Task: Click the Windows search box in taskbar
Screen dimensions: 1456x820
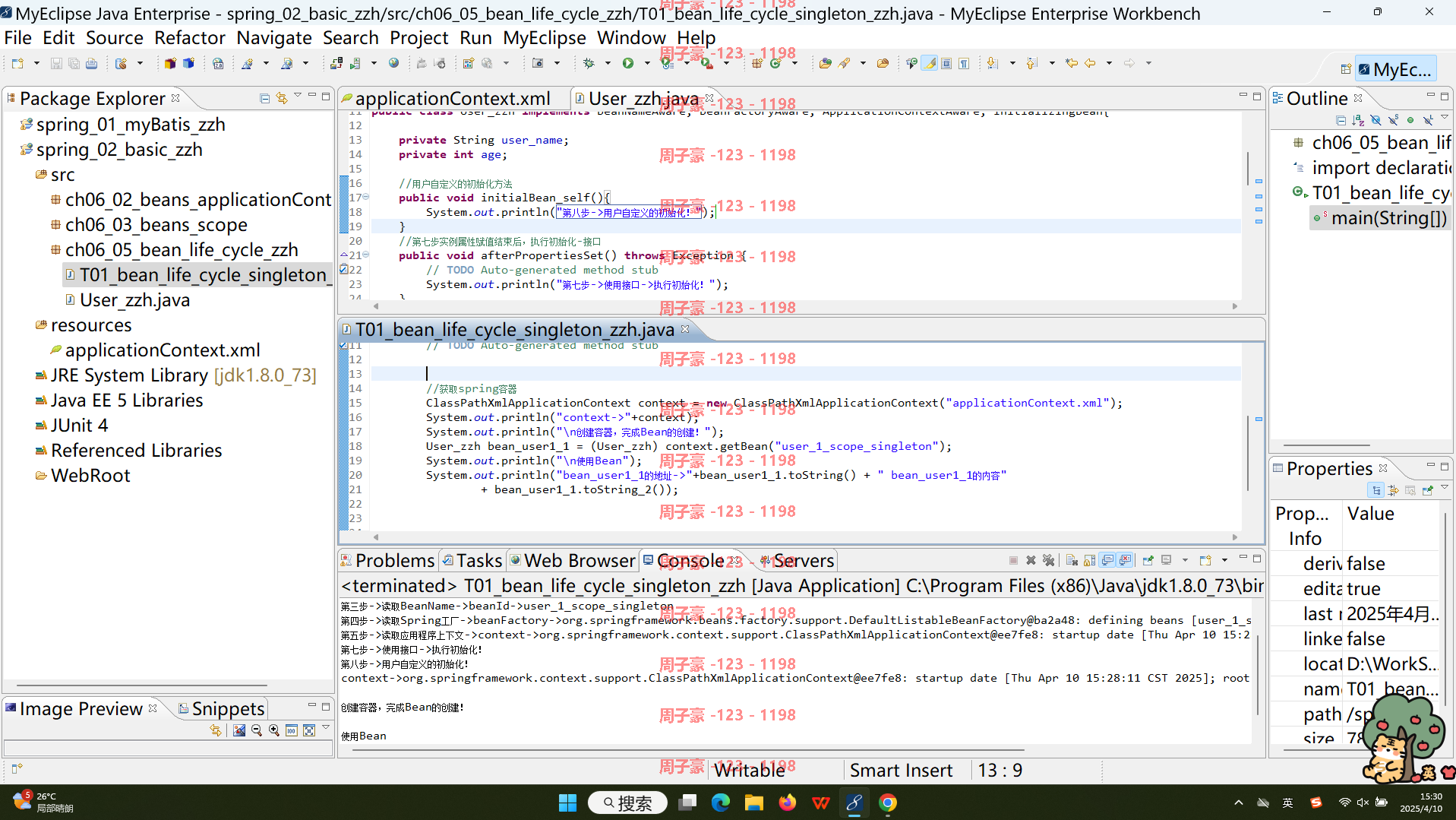Action: 627,803
